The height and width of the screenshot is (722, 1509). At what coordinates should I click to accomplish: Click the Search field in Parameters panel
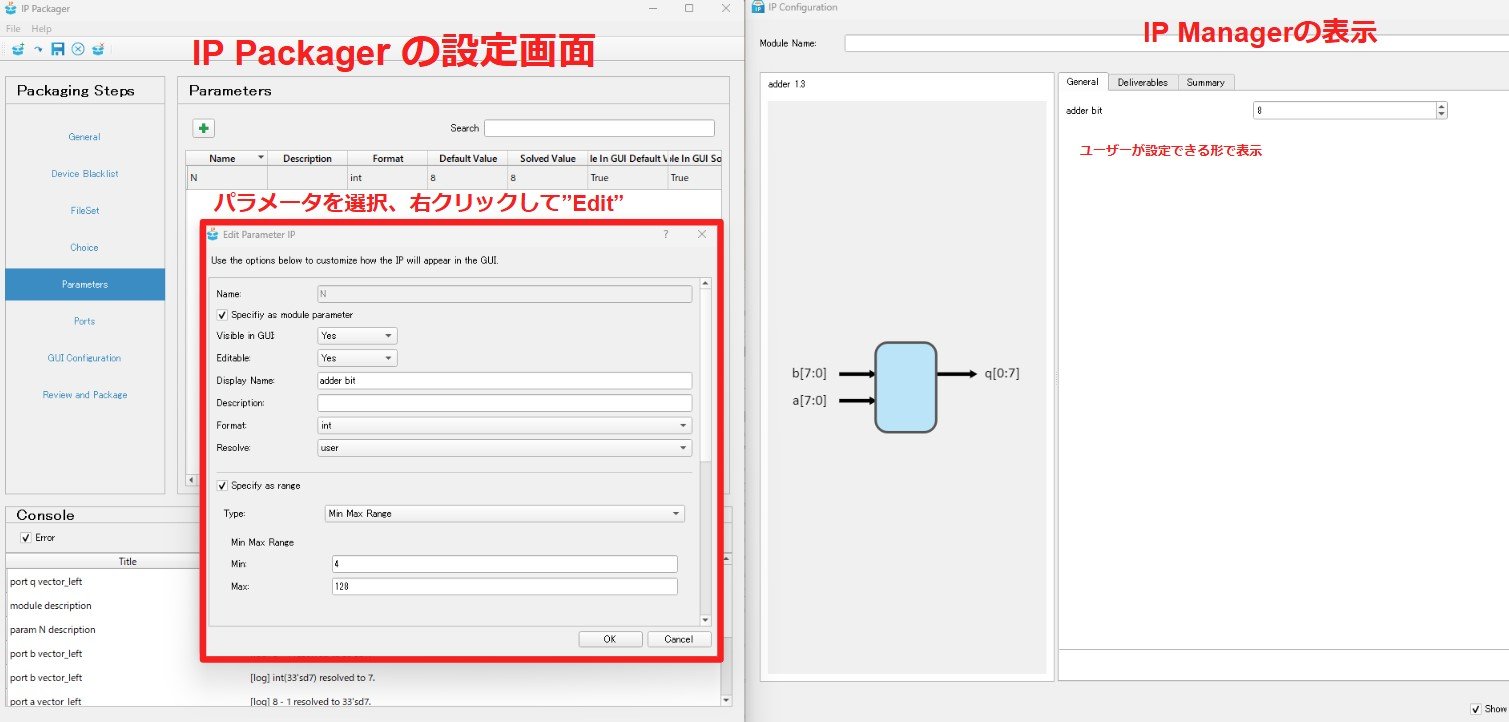tap(599, 128)
